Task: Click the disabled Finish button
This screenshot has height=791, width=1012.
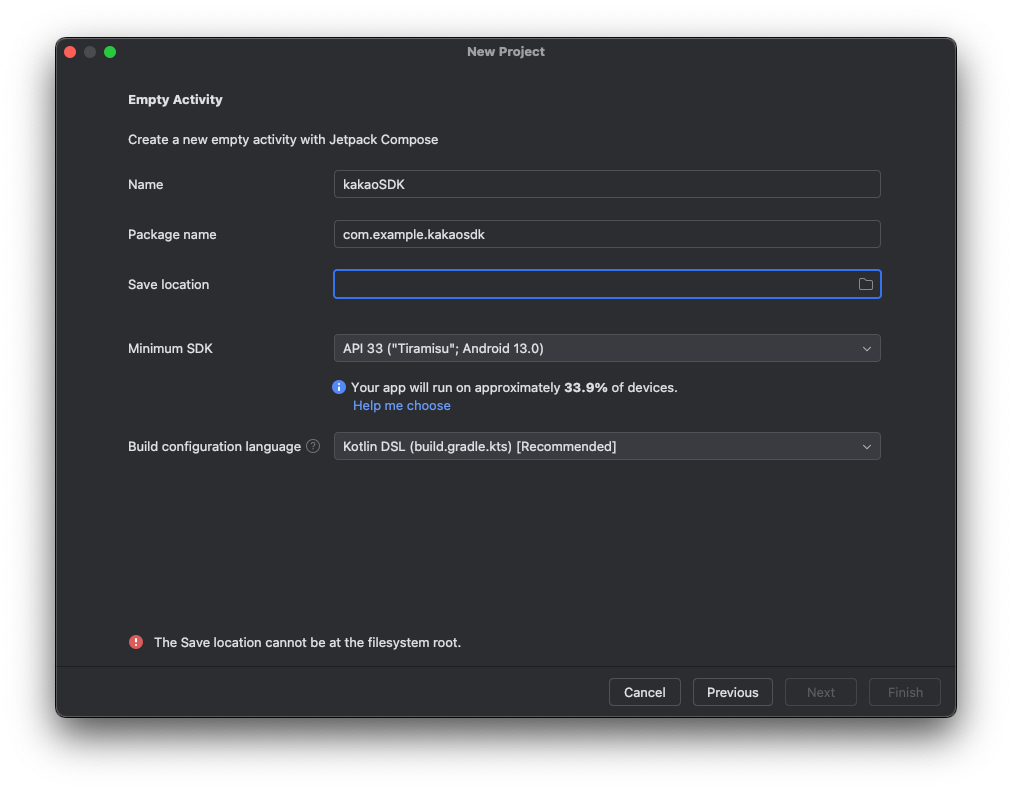Action: [905, 692]
